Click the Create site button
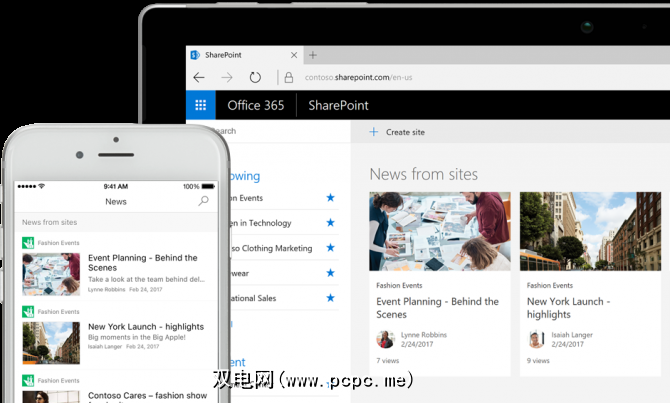The width and height of the screenshot is (670, 403). pyautogui.click(x=397, y=132)
